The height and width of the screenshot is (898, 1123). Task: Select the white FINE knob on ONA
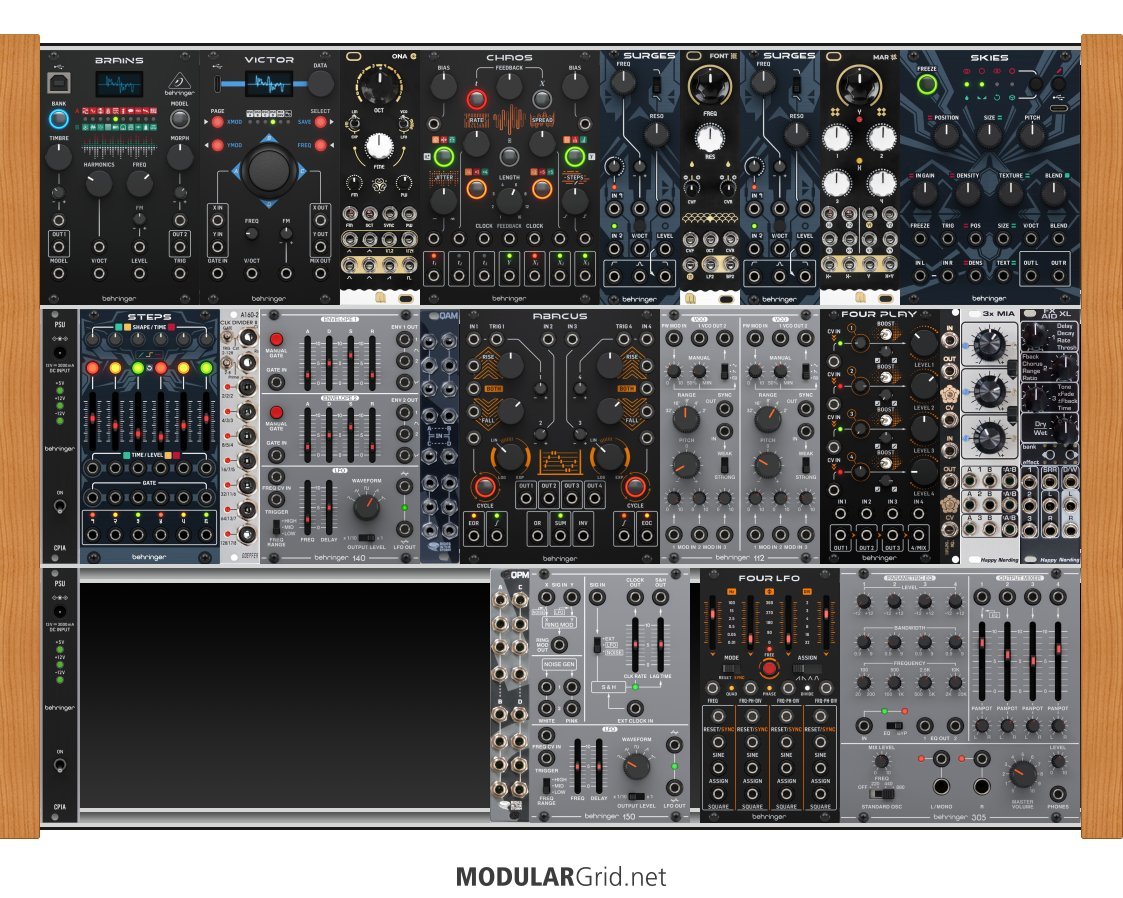[x=379, y=146]
